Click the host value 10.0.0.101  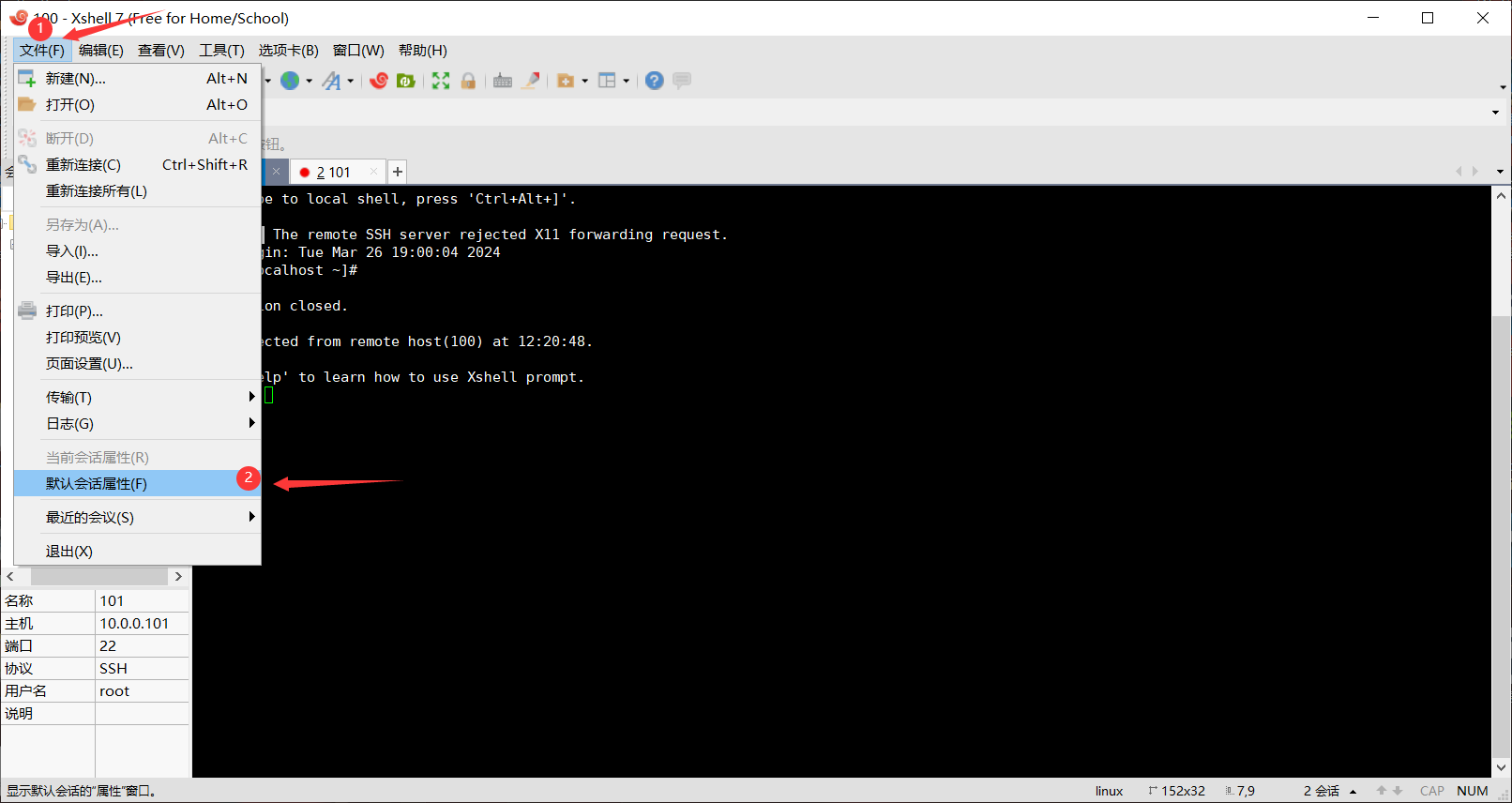click(134, 623)
